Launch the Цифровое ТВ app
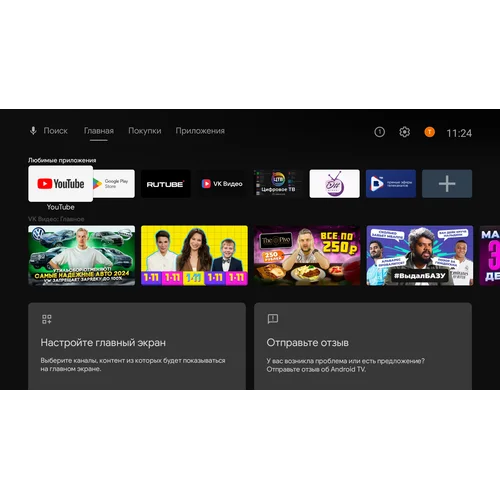 point(278,184)
